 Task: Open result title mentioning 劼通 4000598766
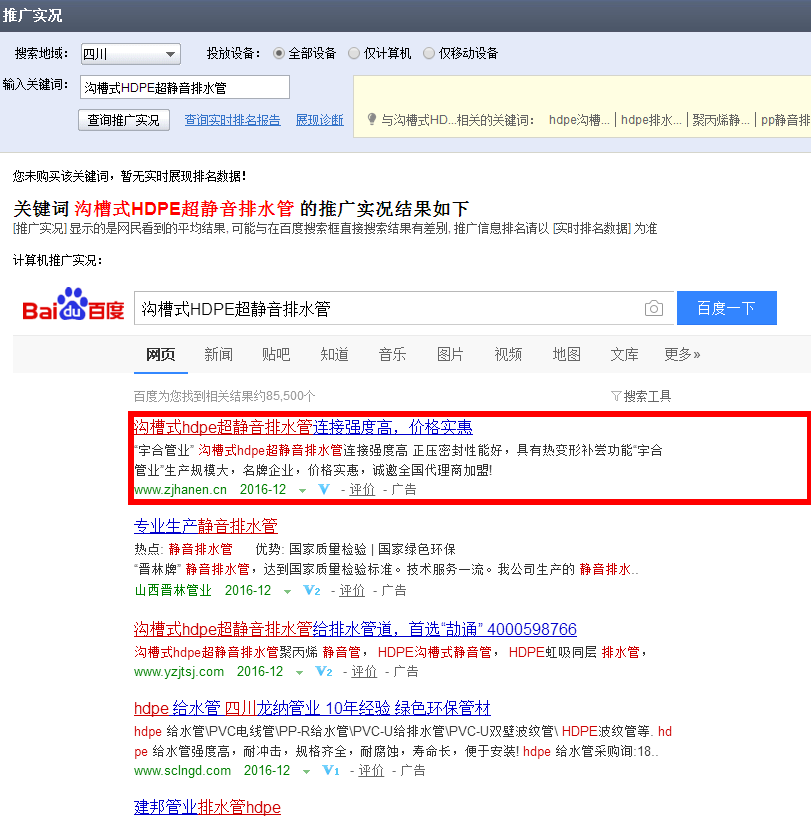pyautogui.click(x=355, y=629)
